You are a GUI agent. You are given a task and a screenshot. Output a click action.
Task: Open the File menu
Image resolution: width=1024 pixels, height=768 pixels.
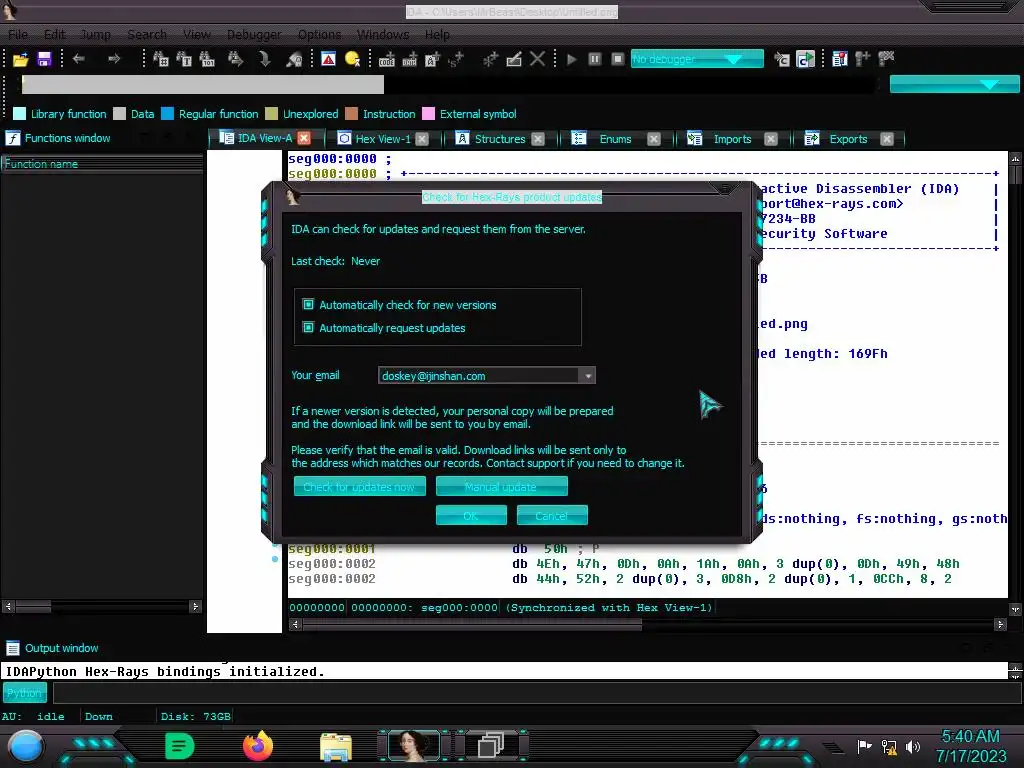(x=18, y=34)
